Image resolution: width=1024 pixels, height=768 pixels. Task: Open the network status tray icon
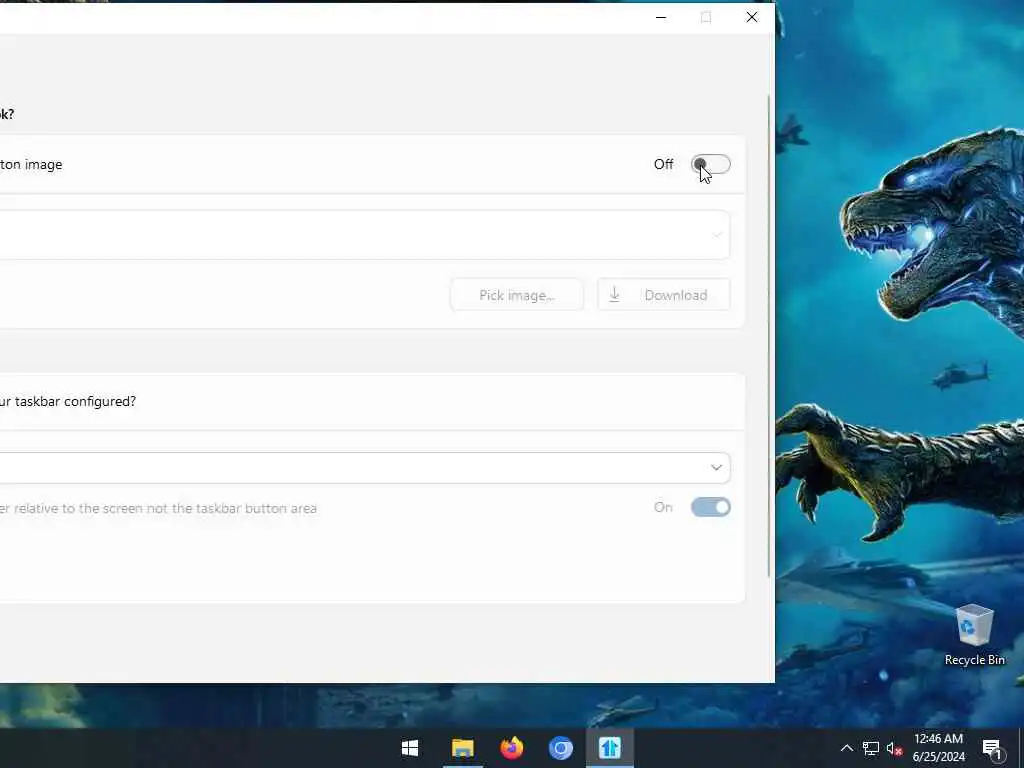(871, 748)
